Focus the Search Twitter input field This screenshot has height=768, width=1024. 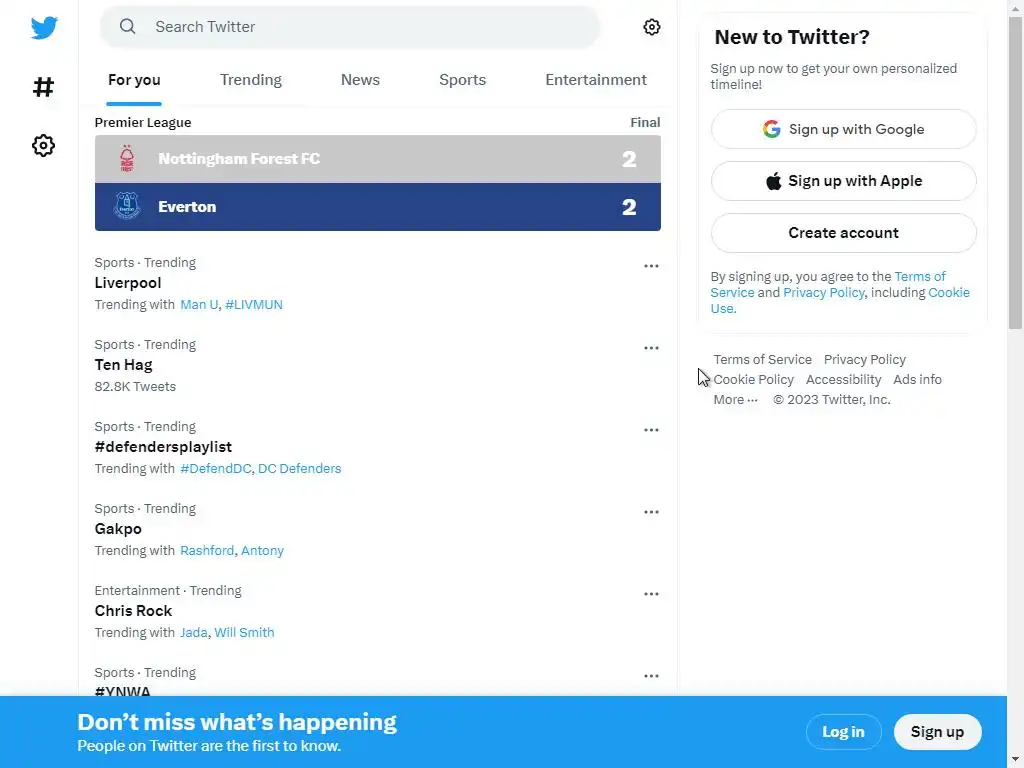(350, 27)
